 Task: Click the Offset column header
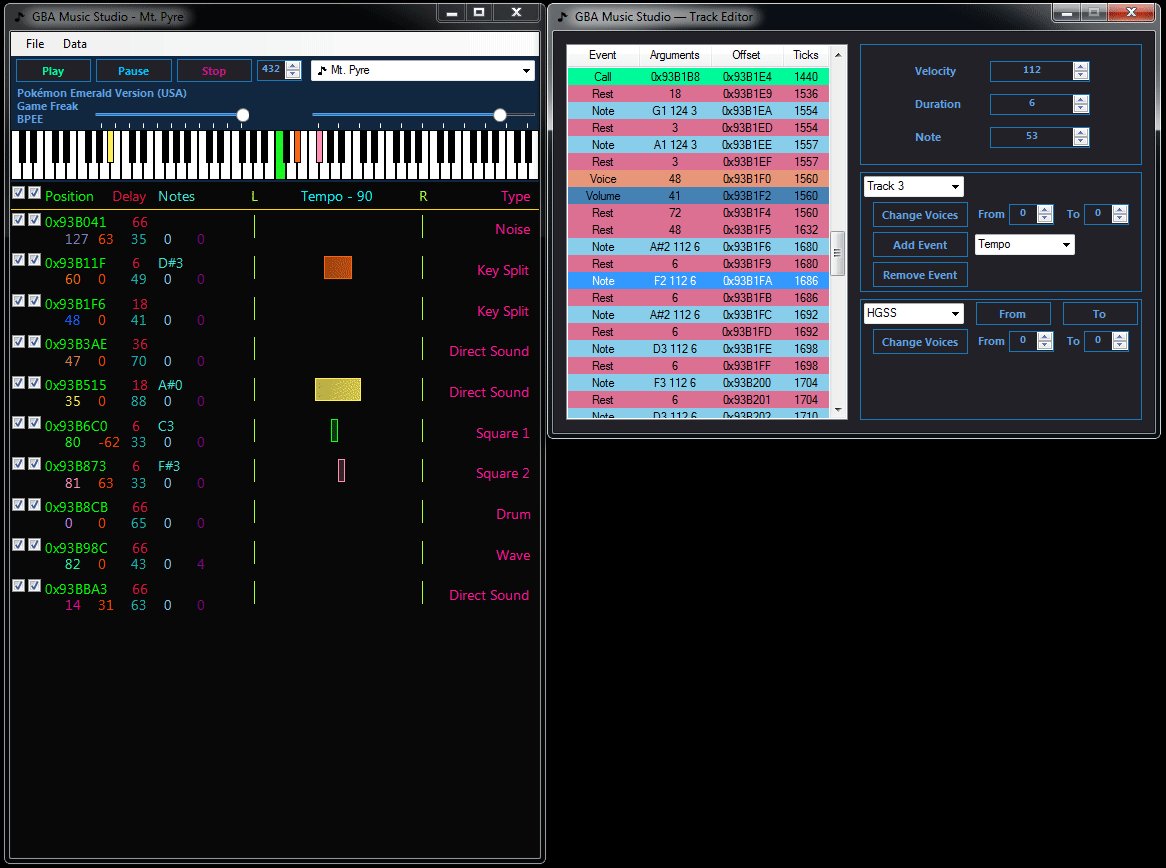[746, 55]
